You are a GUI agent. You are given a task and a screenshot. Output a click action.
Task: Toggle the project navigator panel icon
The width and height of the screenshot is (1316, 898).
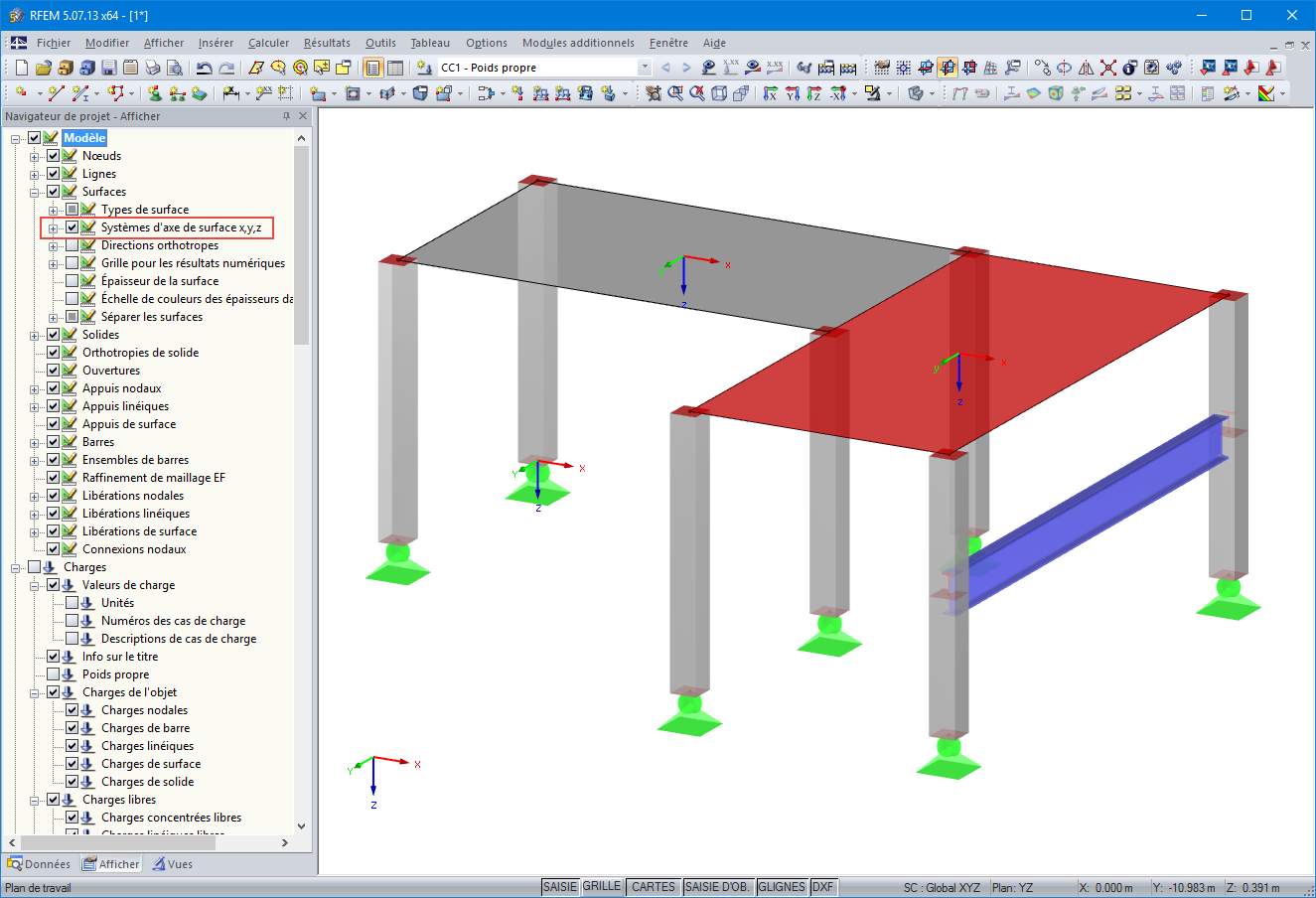point(373,68)
